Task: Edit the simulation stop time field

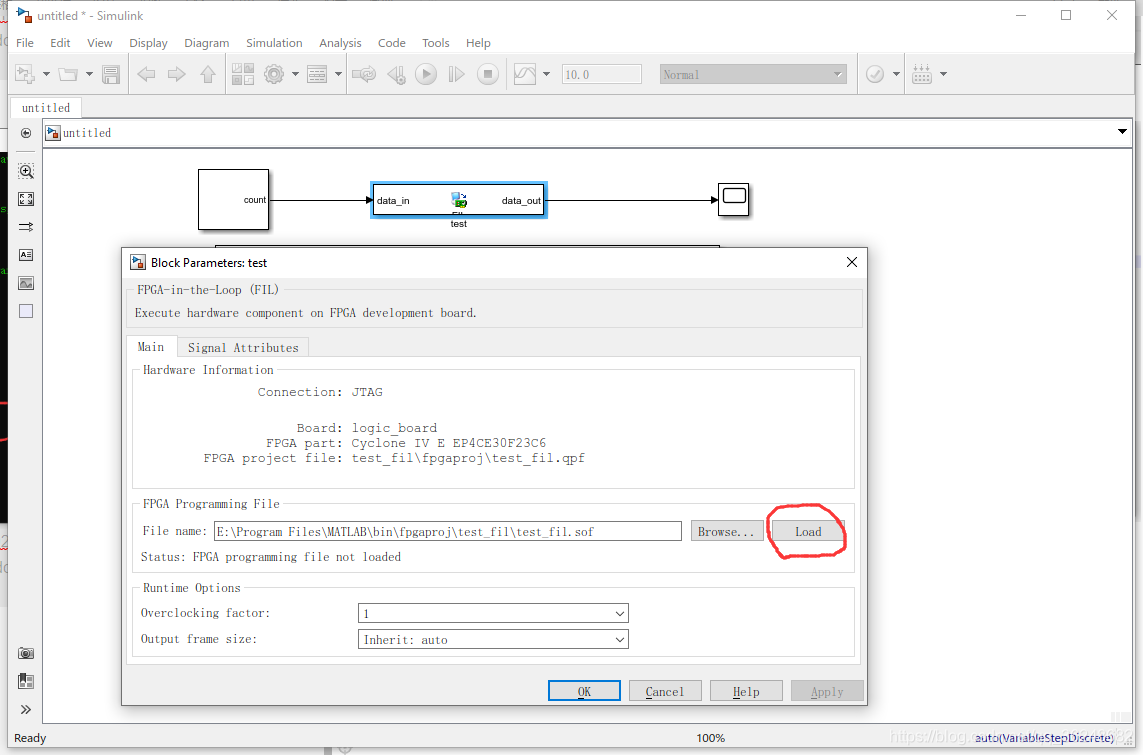Action: (601, 73)
